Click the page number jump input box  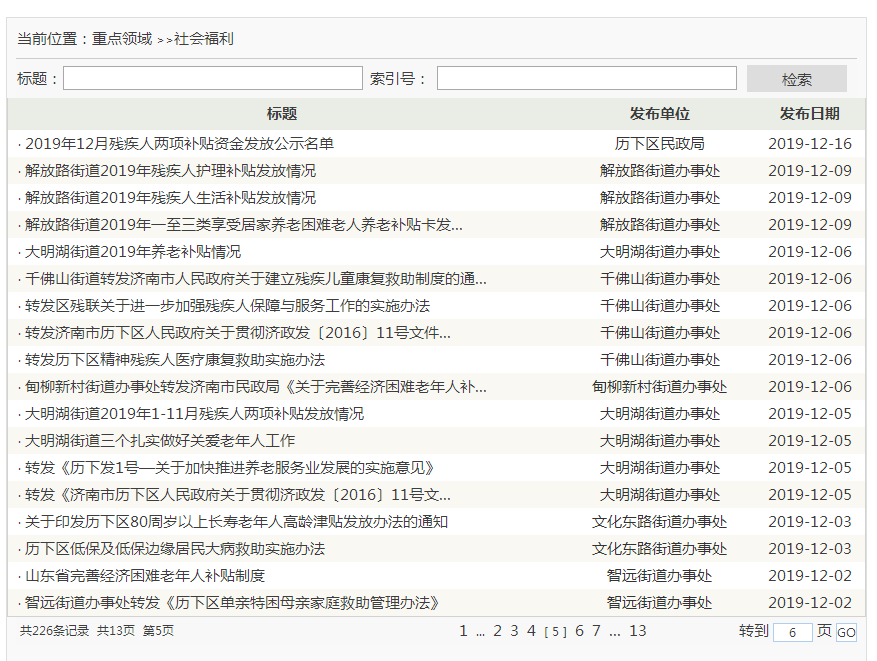(x=793, y=632)
